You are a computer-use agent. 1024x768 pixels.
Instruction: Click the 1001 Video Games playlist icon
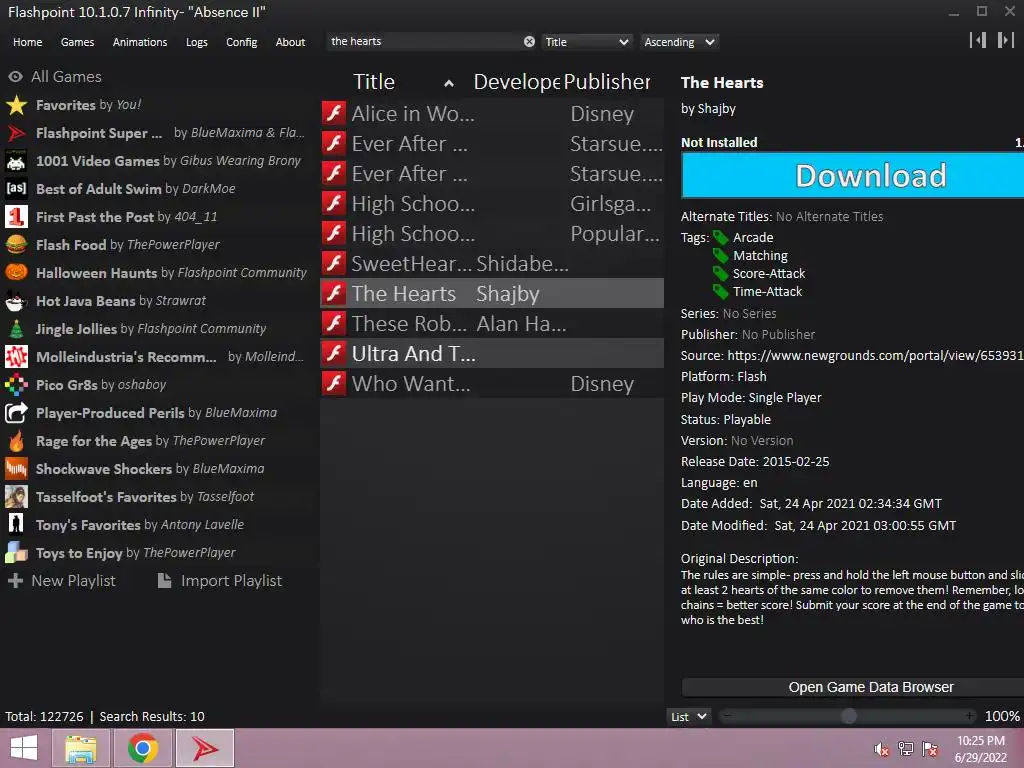pyautogui.click(x=16, y=161)
